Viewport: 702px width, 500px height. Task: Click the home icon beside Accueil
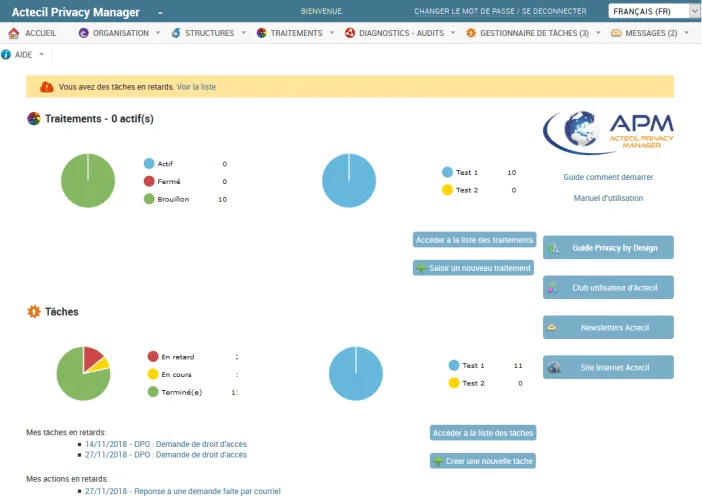[13, 33]
